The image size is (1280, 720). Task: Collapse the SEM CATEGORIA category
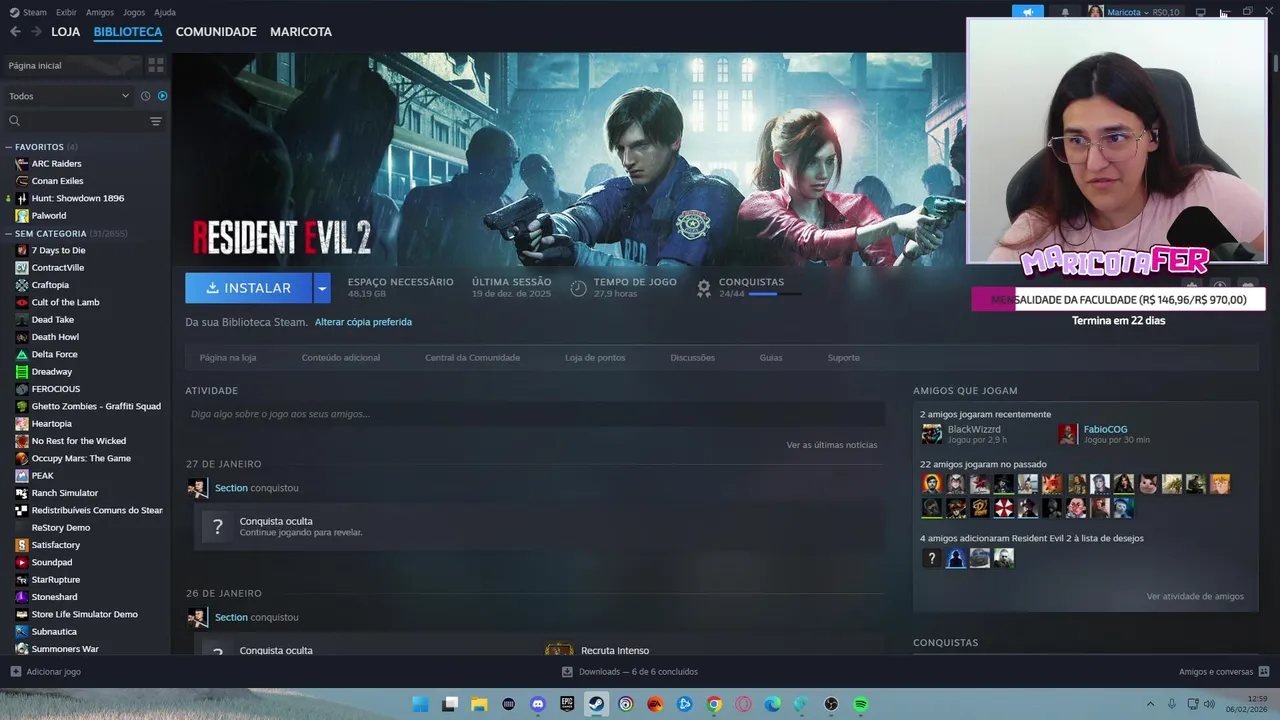(9, 233)
